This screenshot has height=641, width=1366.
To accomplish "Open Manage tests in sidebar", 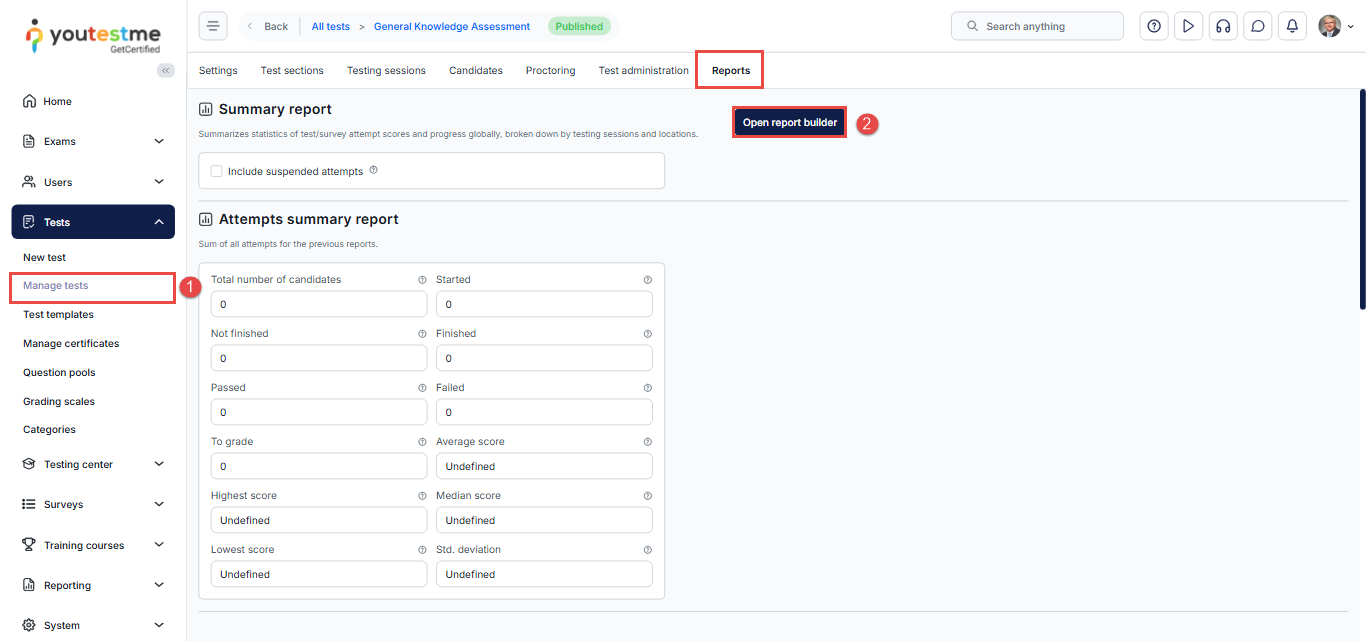I will point(56,286).
